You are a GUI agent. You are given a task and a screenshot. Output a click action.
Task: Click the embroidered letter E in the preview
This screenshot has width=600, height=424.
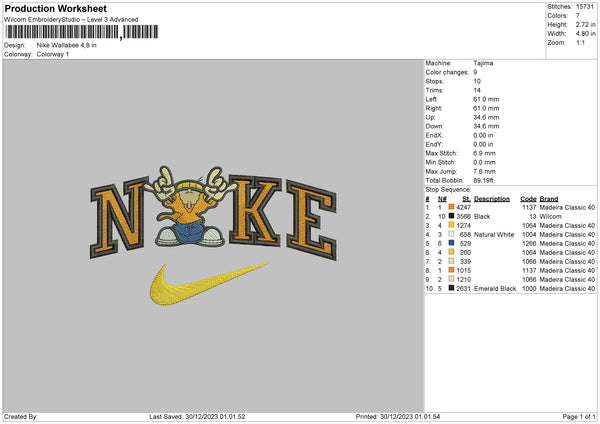312,220
